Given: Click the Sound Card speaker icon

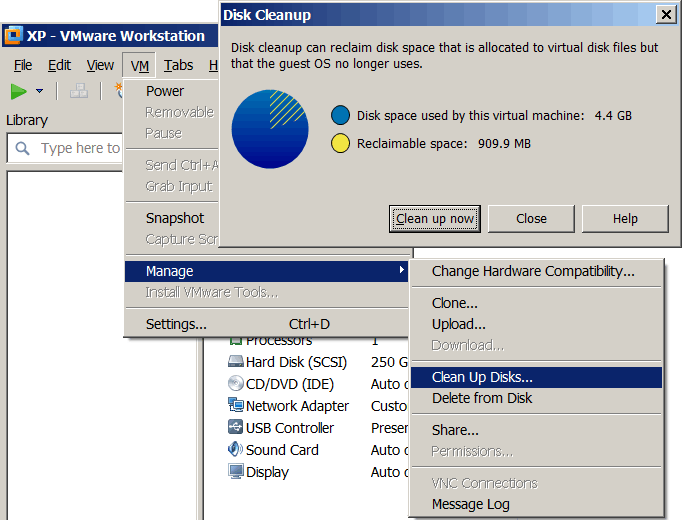Looking at the screenshot, I should pyautogui.click(x=235, y=449).
